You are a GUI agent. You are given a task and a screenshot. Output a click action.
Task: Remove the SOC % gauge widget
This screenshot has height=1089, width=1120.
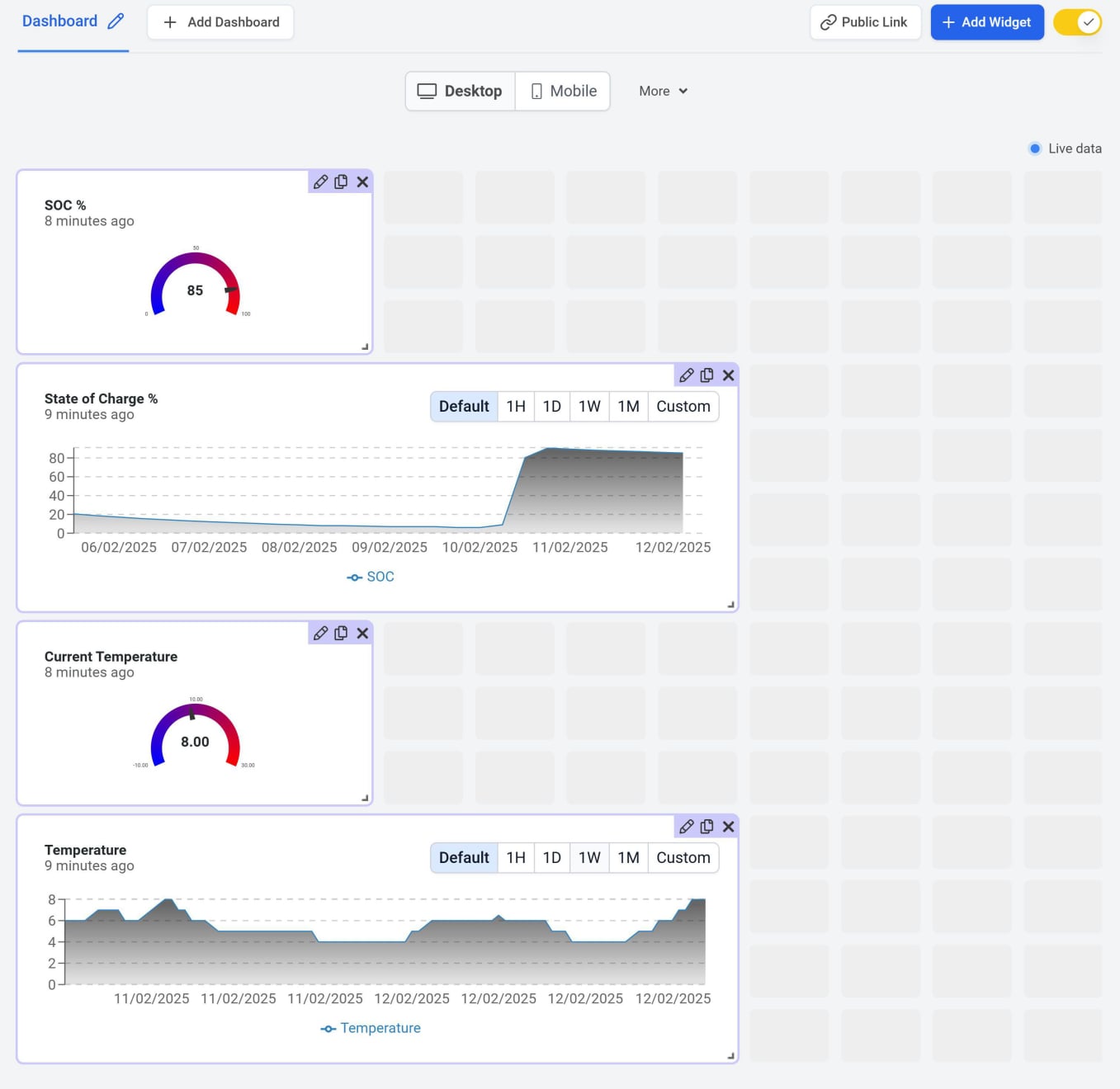tap(362, 181)
